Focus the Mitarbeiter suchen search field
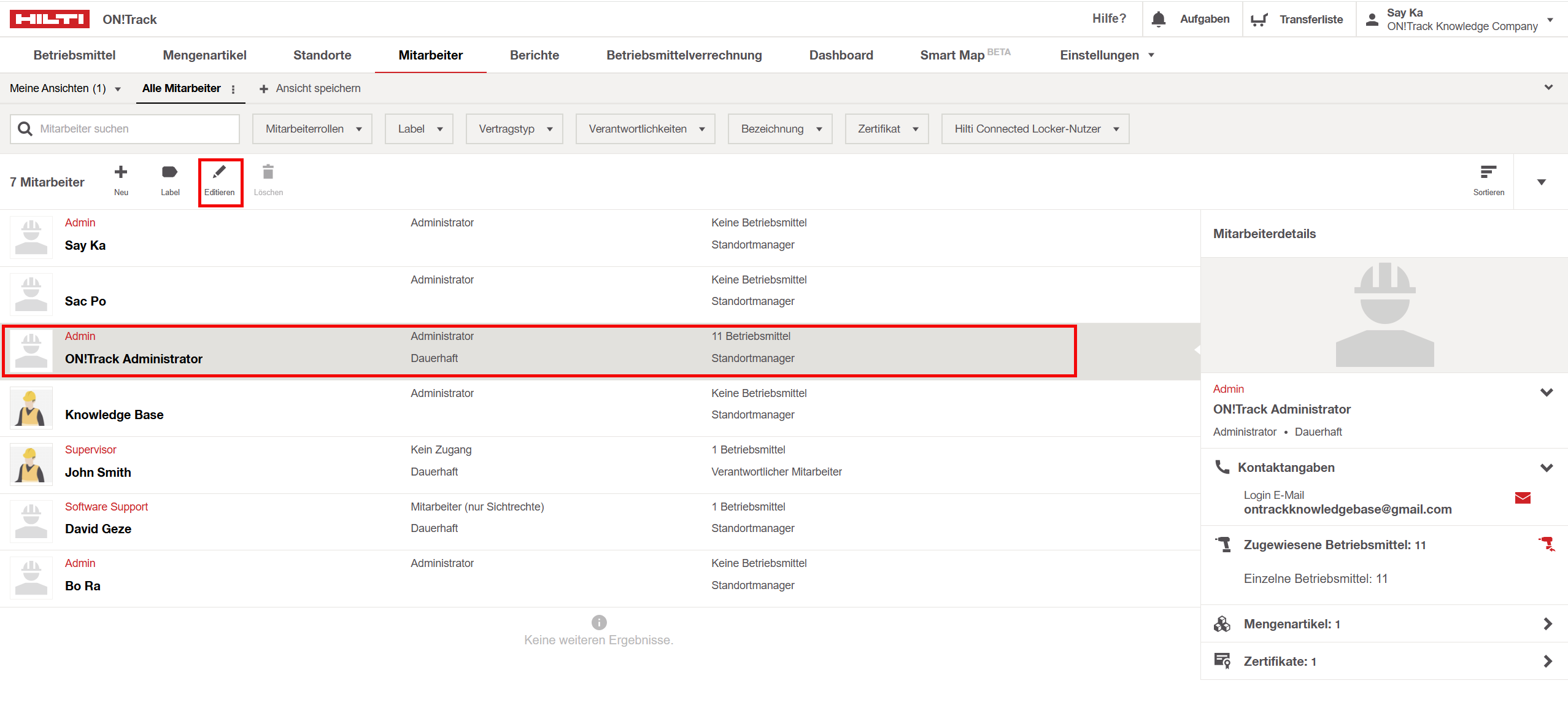The image size is (1568, 721). point(125,129)
